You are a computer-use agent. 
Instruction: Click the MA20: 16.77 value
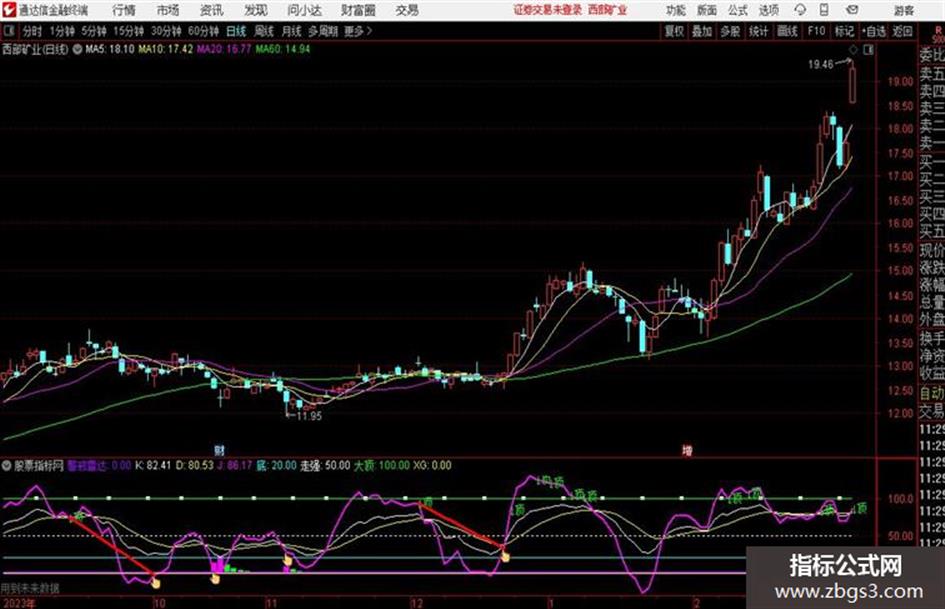[224, 49]
